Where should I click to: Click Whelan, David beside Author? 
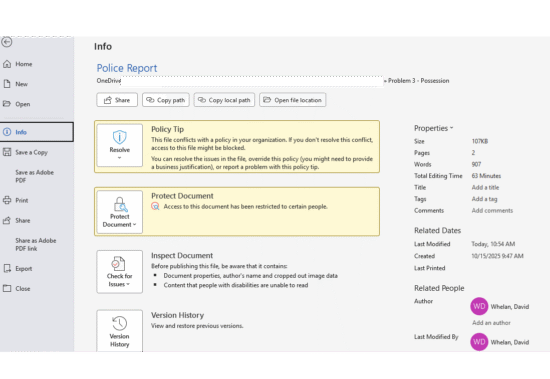click(510, 307)
